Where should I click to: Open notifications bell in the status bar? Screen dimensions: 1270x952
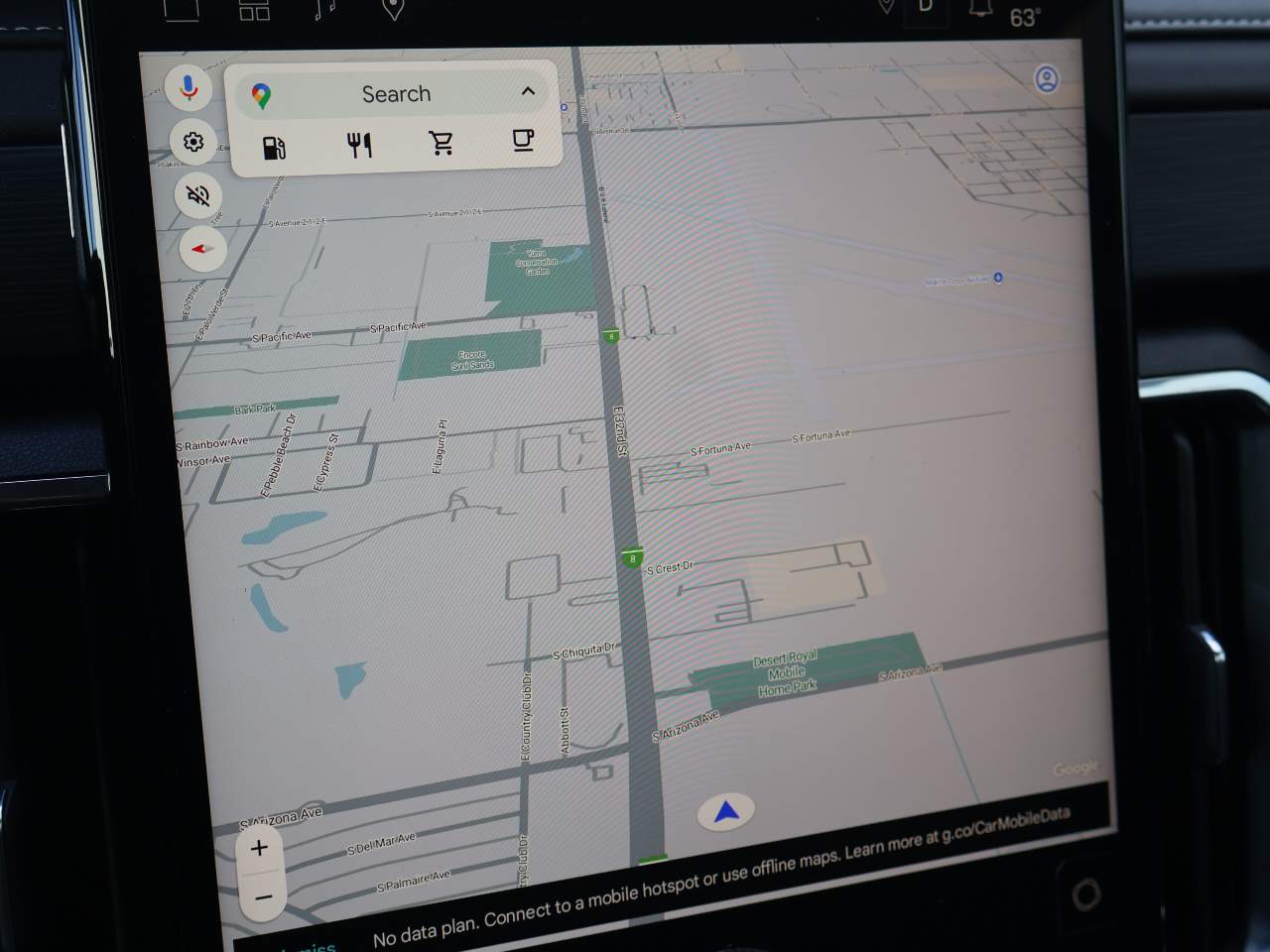pyautogui.click(x=980, y=9)
